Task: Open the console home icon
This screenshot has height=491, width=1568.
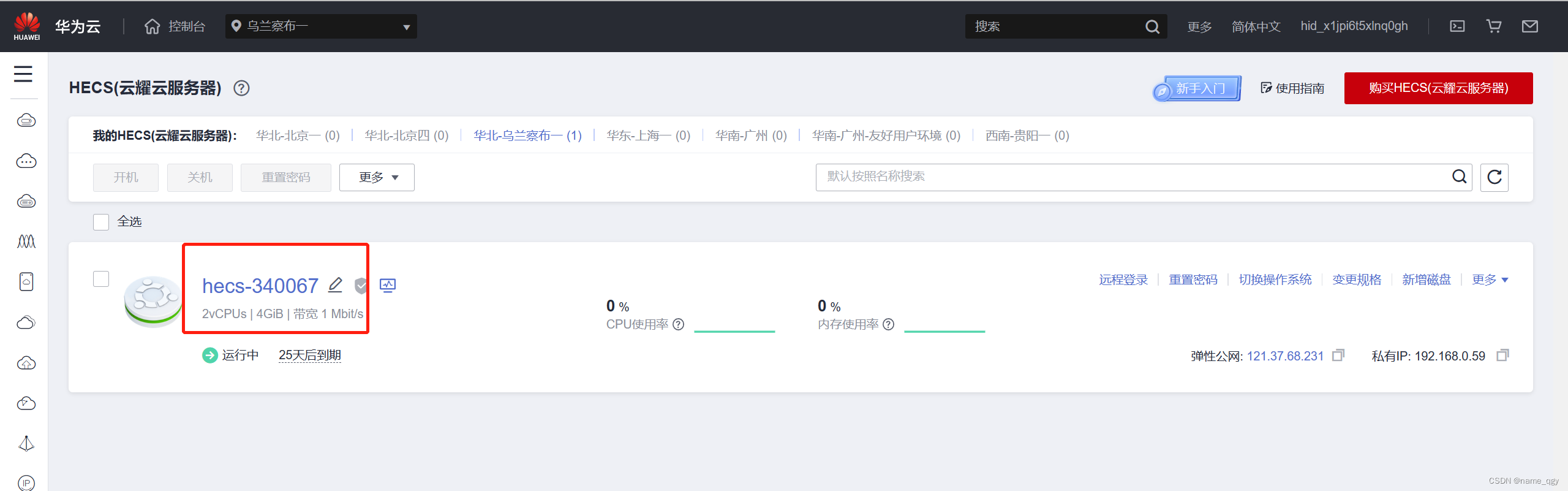Action: point(152,26)
